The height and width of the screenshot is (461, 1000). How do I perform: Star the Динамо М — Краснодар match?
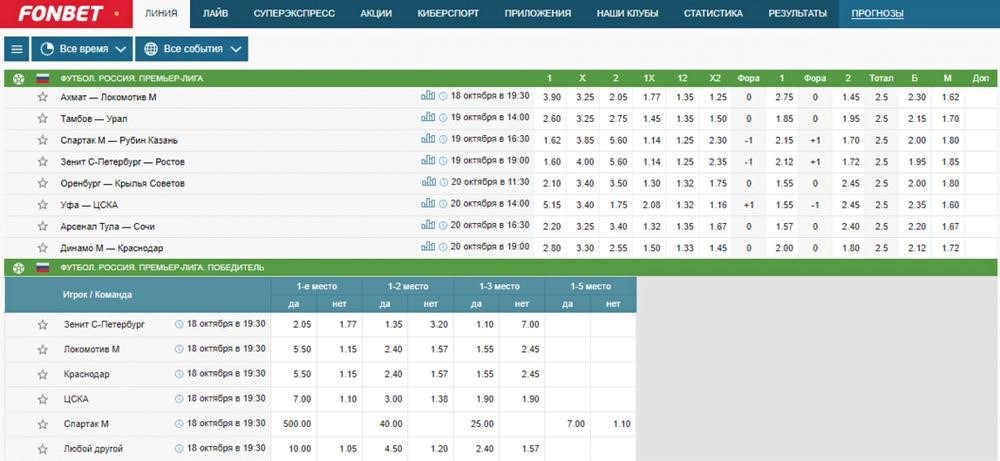[x=43, y=247]
